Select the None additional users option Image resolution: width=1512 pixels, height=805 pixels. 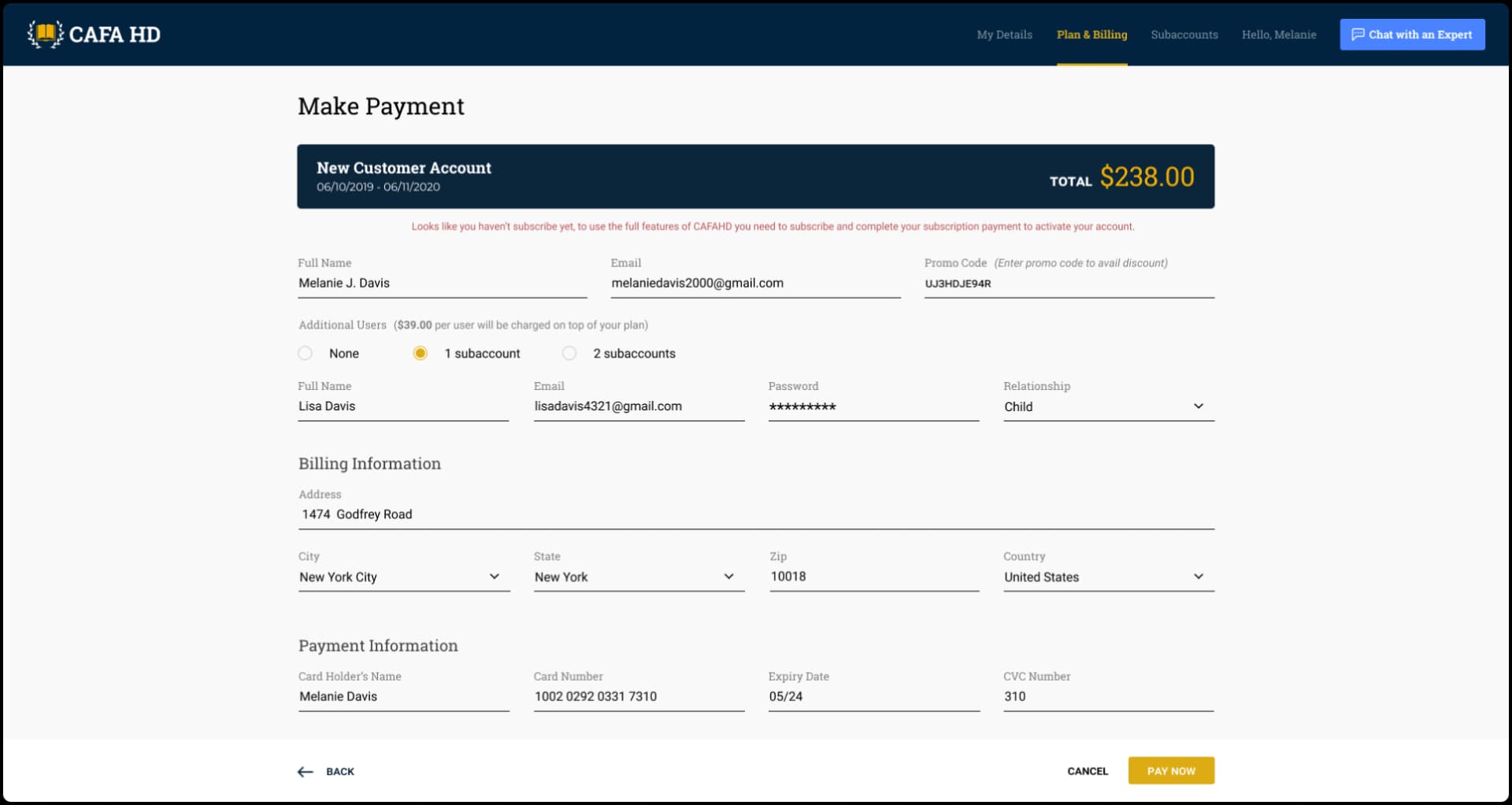[x=305, y=353]
